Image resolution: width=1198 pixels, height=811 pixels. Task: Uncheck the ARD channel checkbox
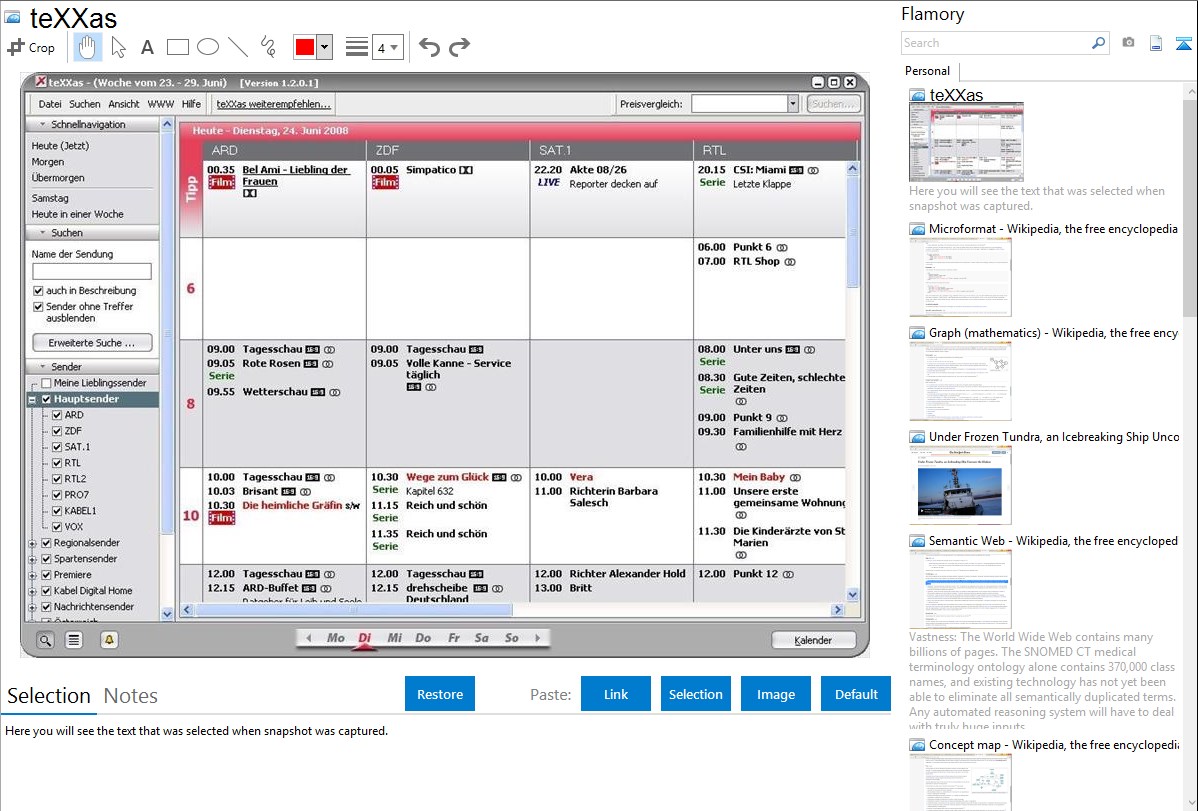(57, 415)
